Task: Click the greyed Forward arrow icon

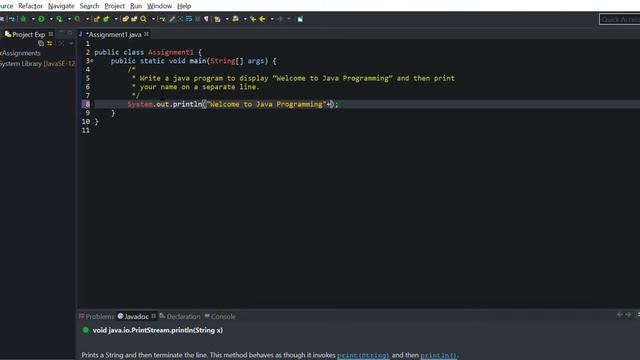Action: click(x=280, y=19)
